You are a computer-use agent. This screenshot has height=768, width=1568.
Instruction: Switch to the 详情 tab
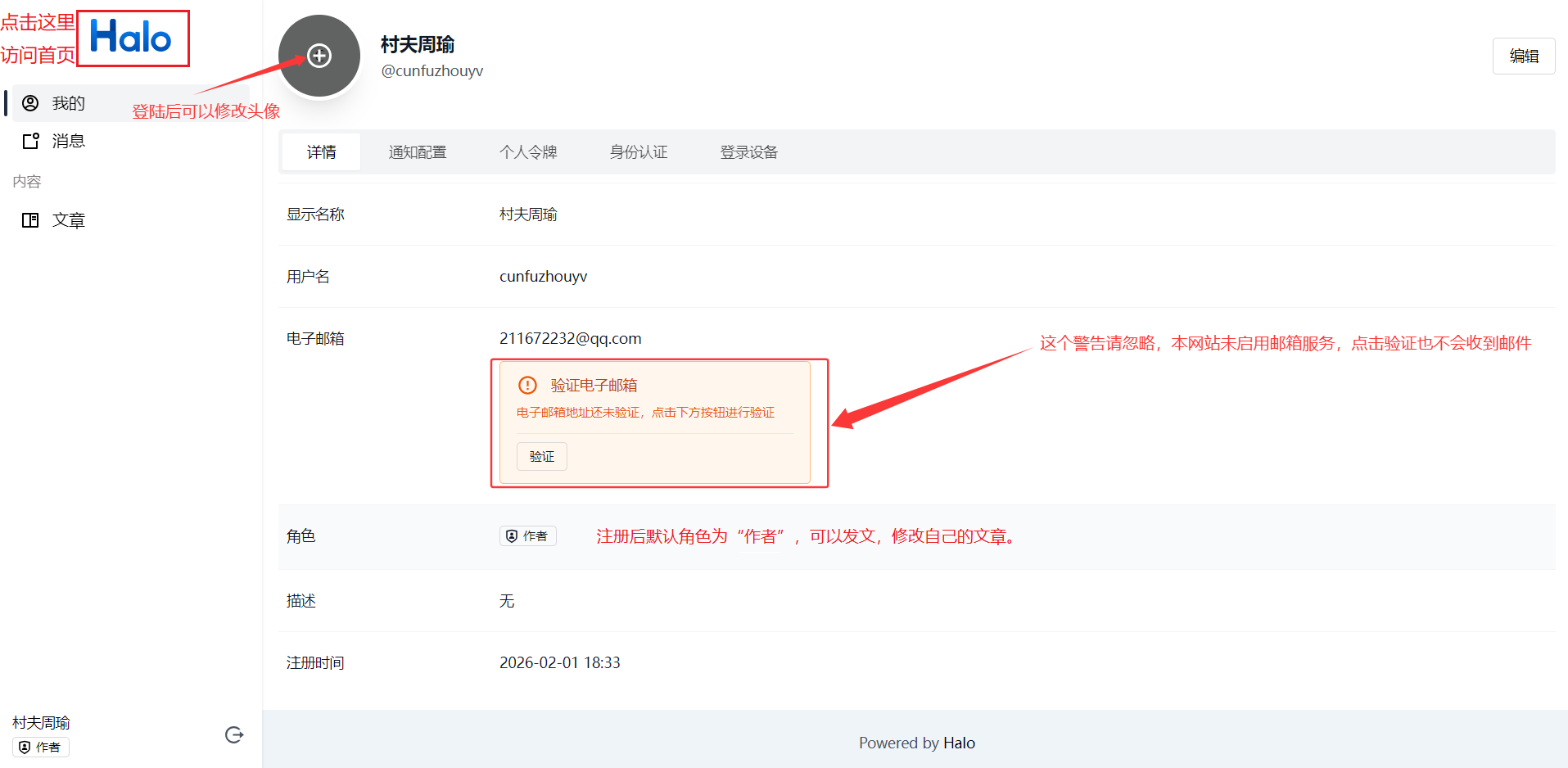coord(321,152)
